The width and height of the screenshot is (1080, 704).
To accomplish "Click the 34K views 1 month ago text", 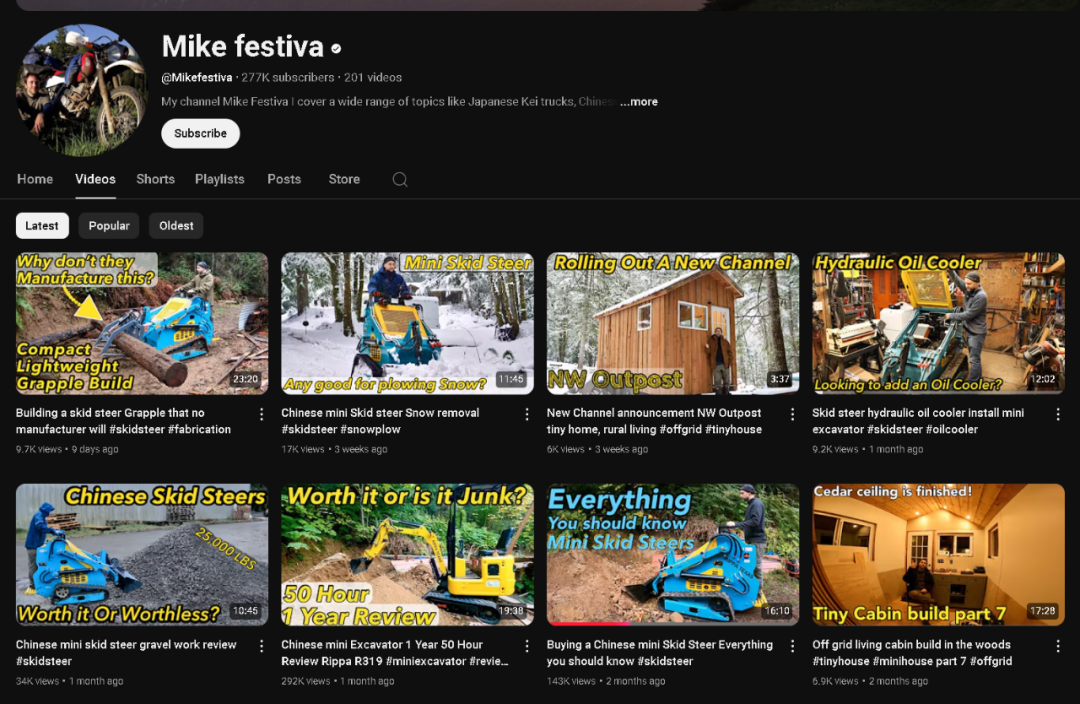I will coord(70,681).
